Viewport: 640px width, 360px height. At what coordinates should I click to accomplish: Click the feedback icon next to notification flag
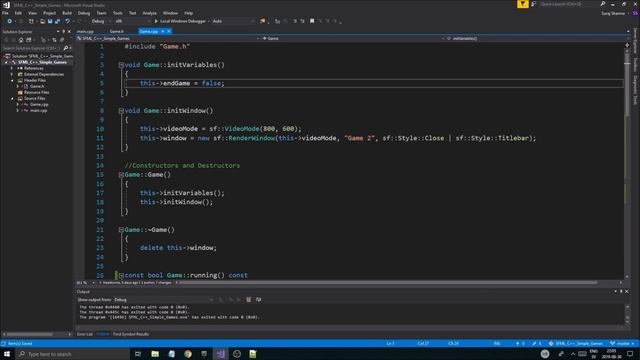(x=533, y=4)
